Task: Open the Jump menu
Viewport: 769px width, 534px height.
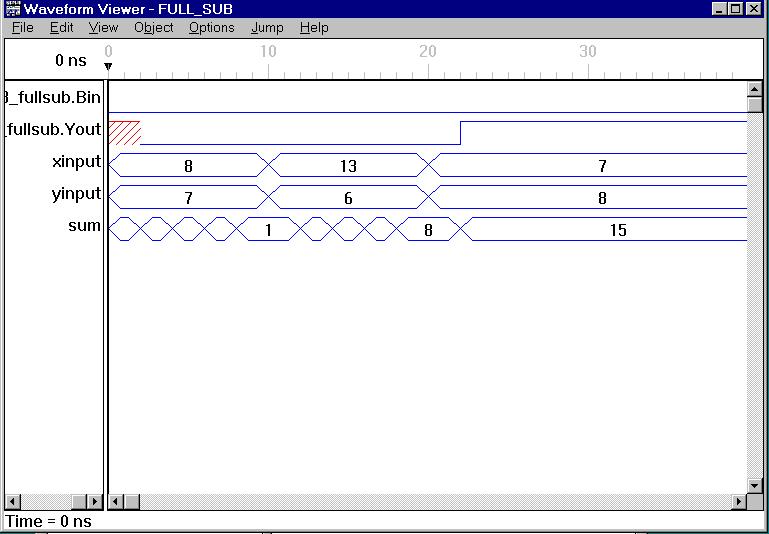Action: pos(267,27)
